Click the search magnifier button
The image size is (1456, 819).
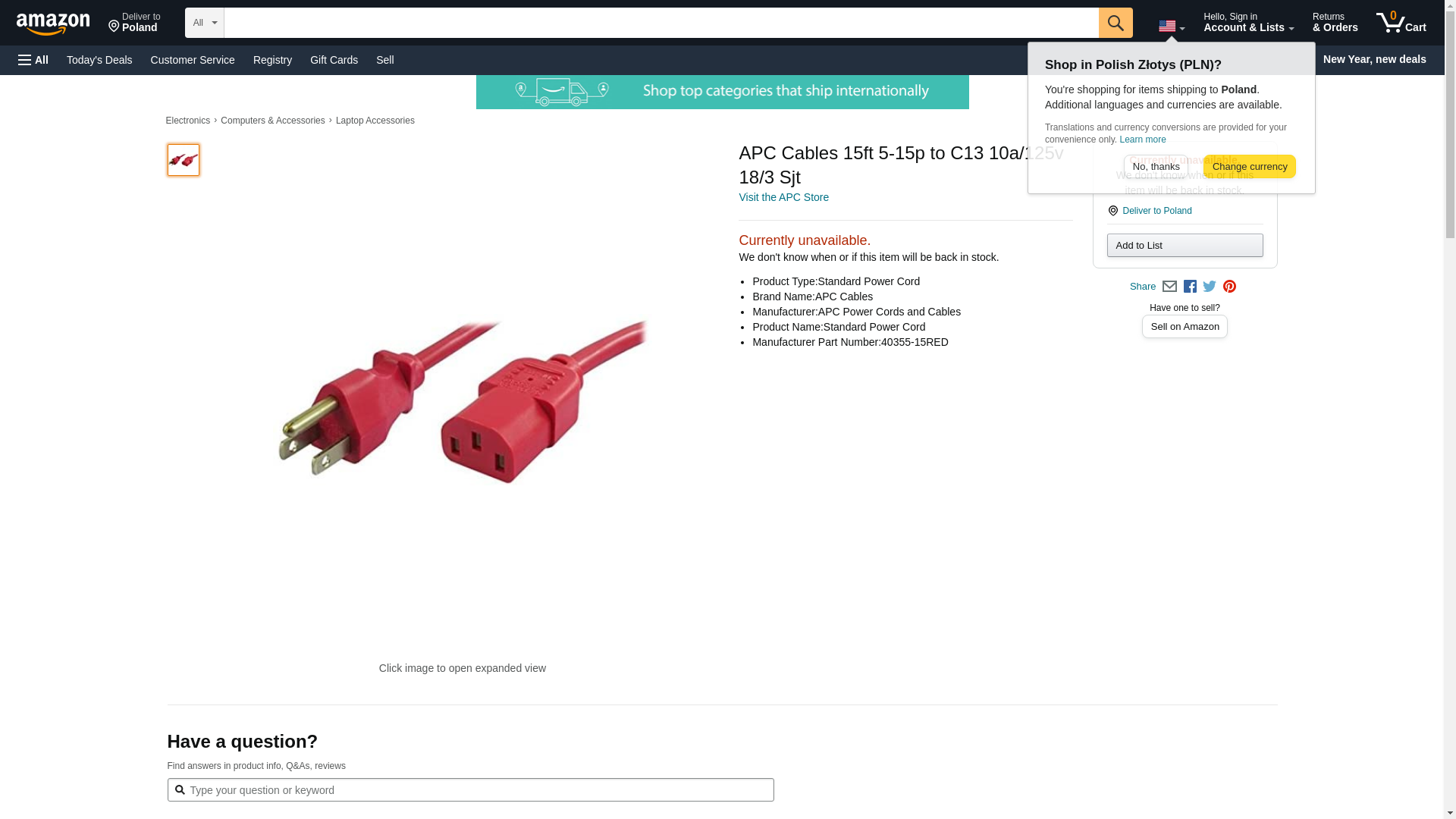[x=1115, y=23]
